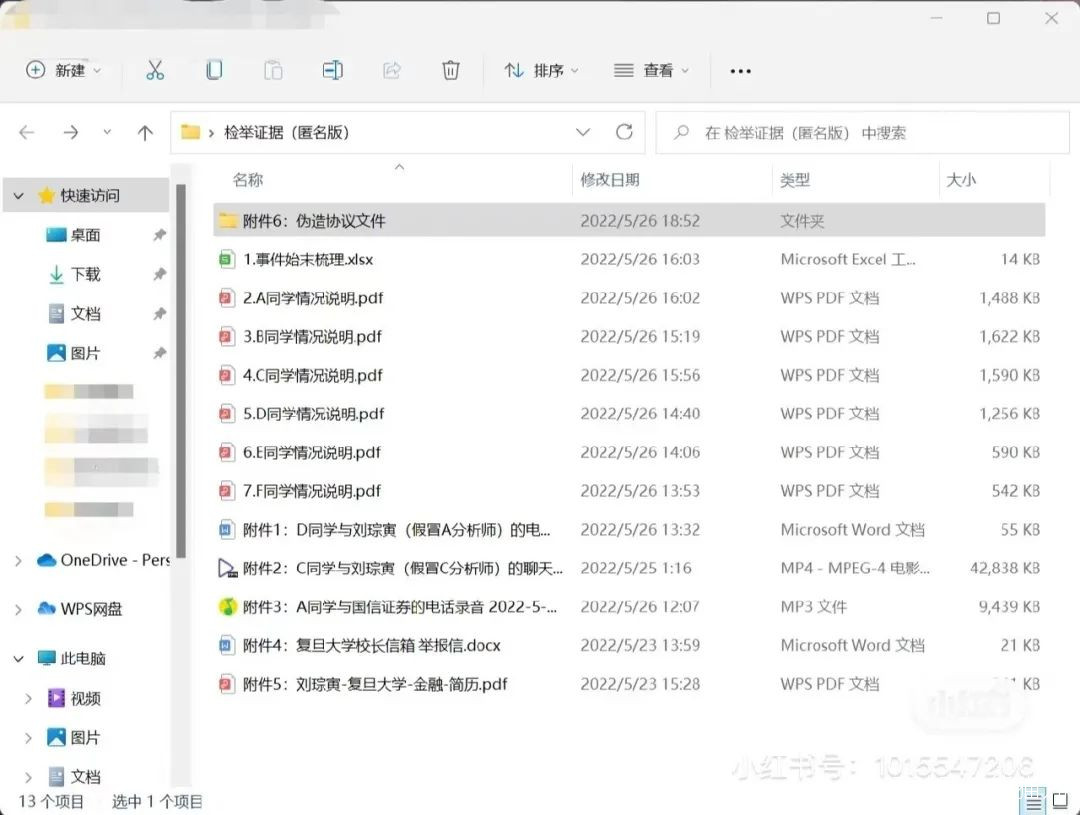Click the Cut scissors icon

[x=155, y=70]
